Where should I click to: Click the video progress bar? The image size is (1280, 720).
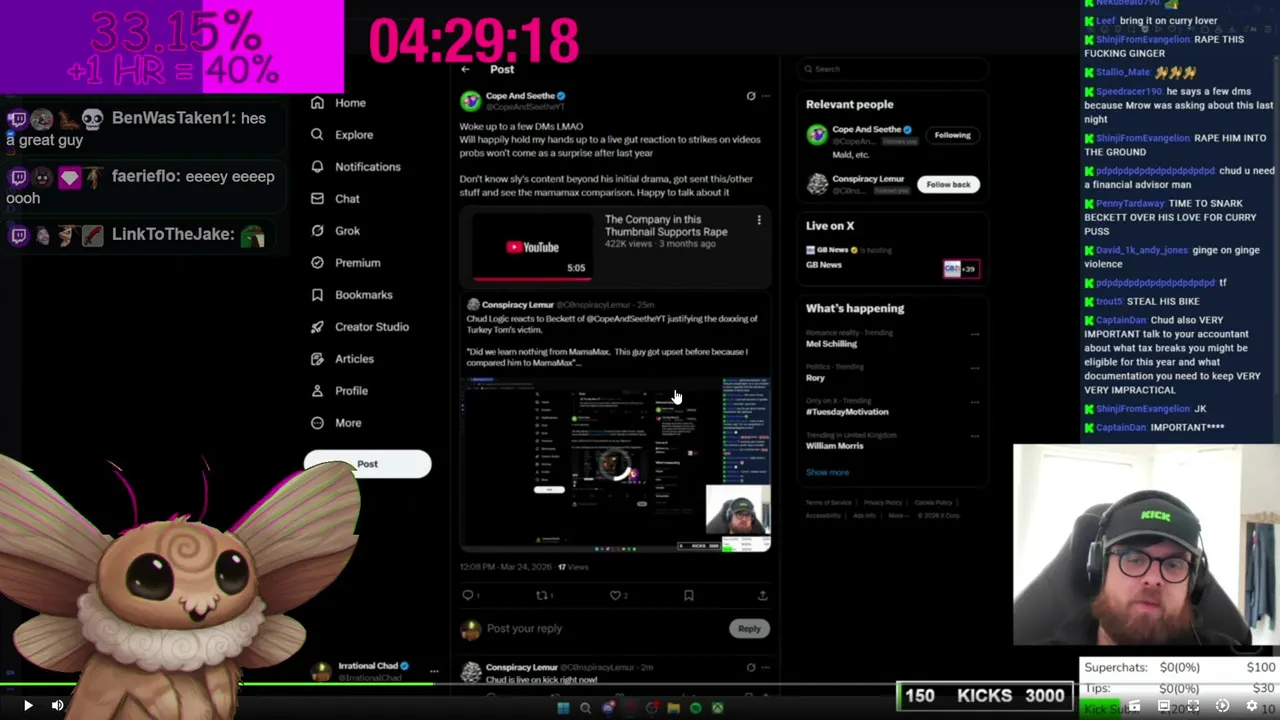tap(640, 686)
